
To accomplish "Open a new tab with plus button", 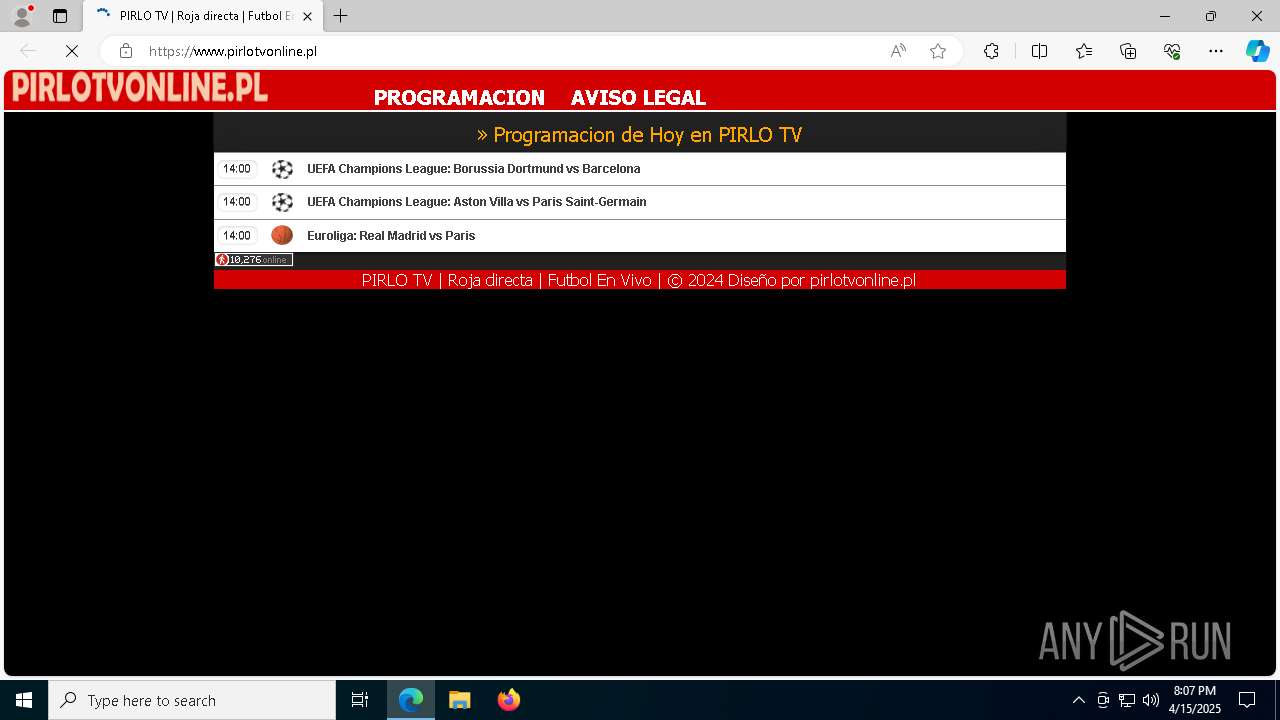I will [x=341, y=16].
